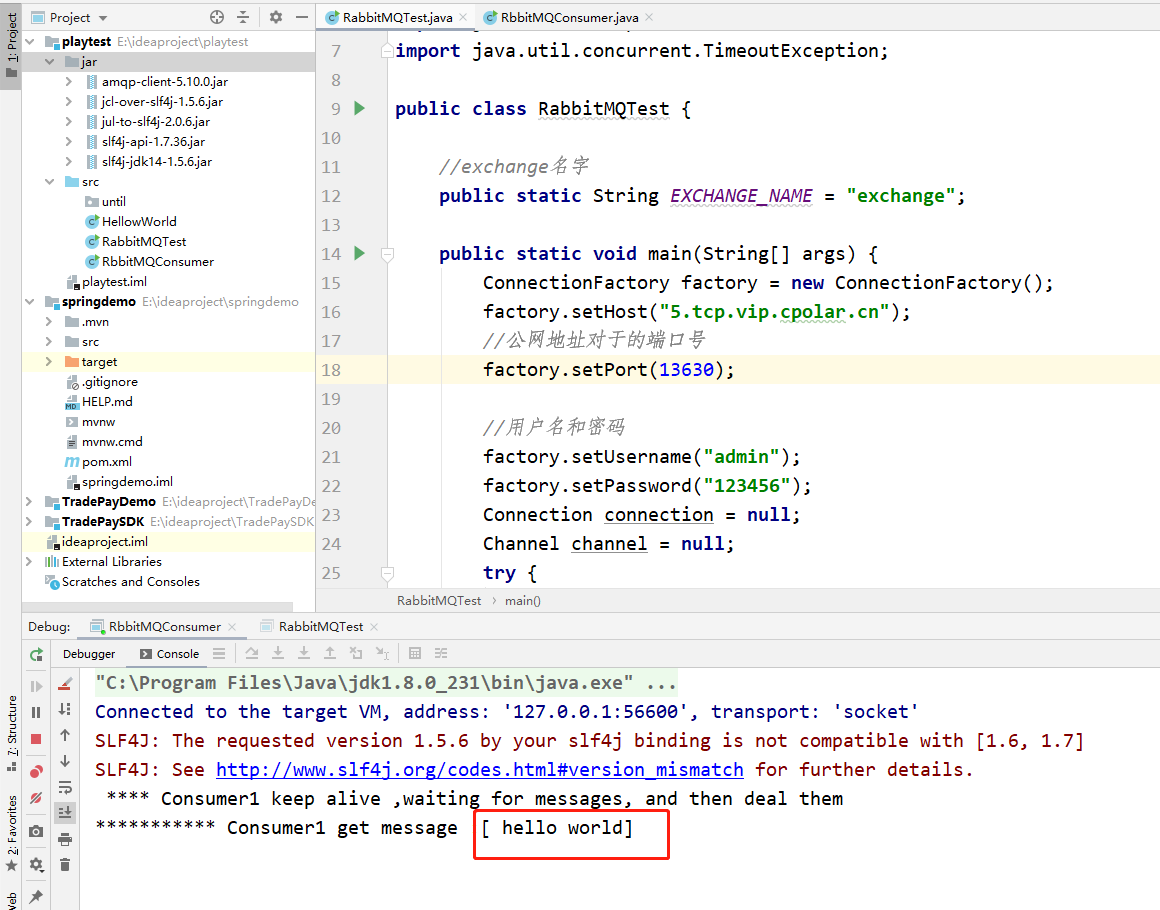Click the main() breadcrumb
The image size is (1160, 910).
click(x=522, y=601)
